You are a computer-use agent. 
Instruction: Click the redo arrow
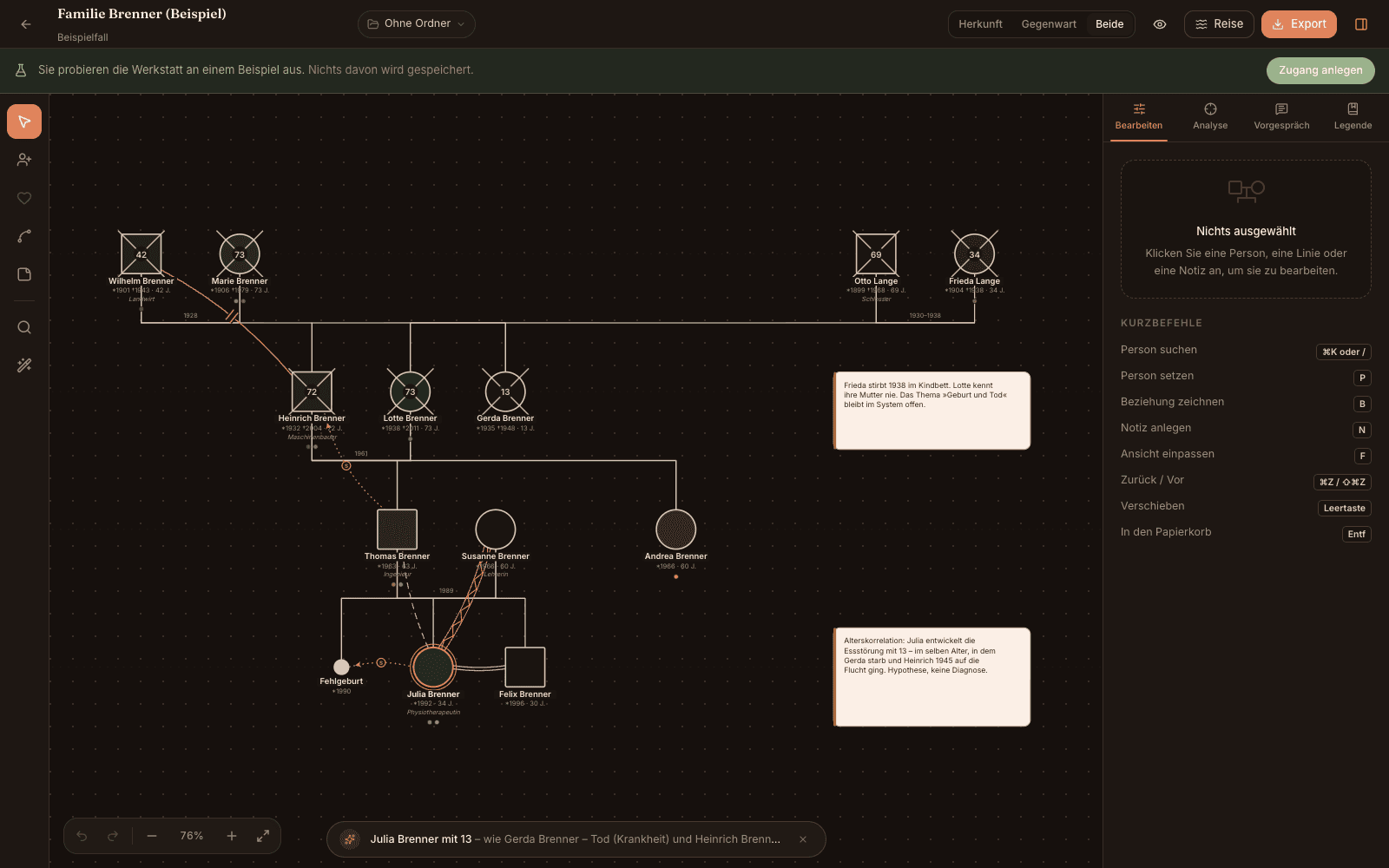coord(113,836)
